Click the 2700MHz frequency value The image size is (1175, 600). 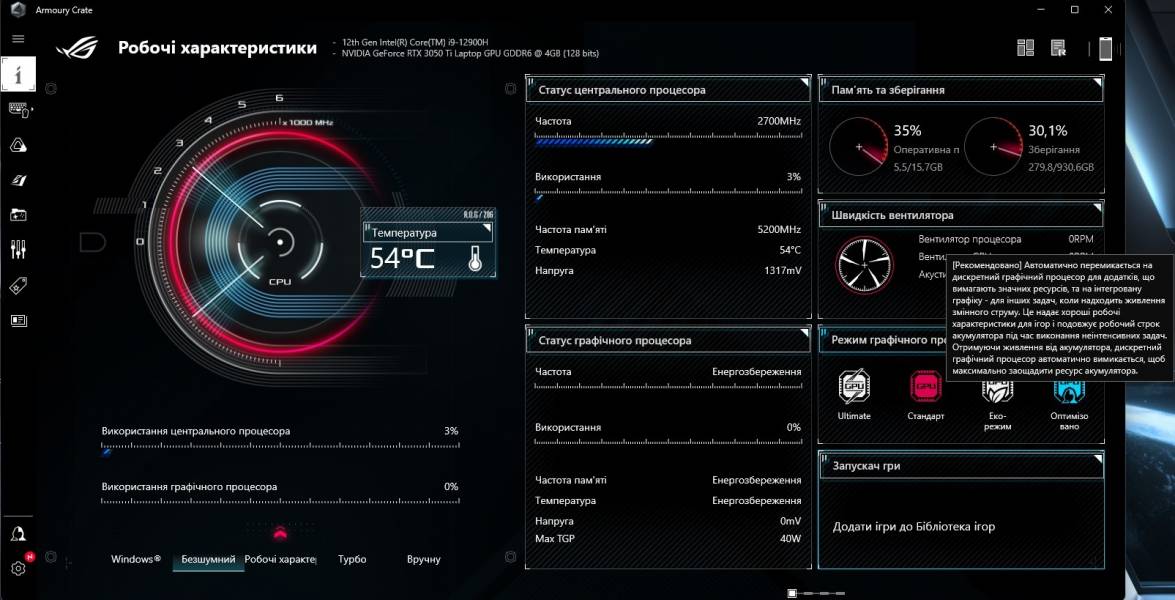[779, 121]
